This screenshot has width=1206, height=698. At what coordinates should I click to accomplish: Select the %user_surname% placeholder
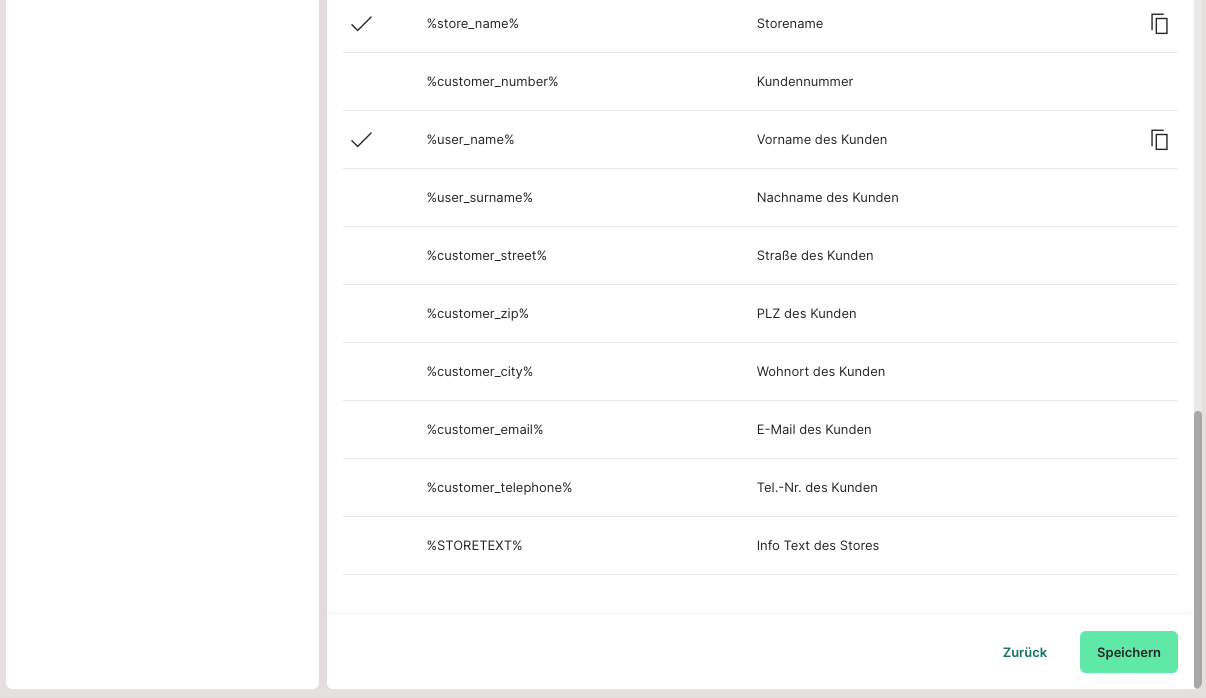point(479,198)
